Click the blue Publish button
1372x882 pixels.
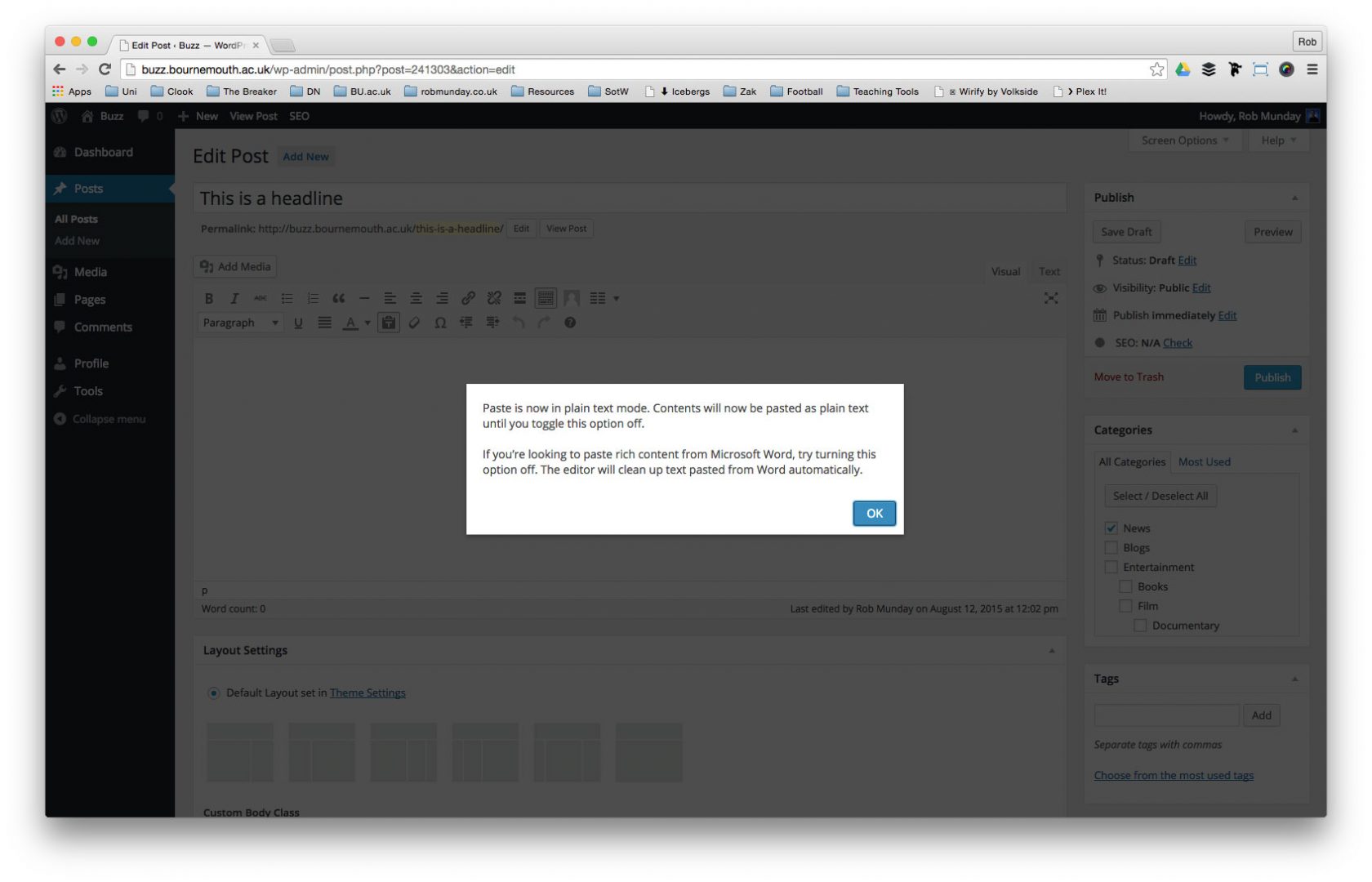tap(1272, 377)
